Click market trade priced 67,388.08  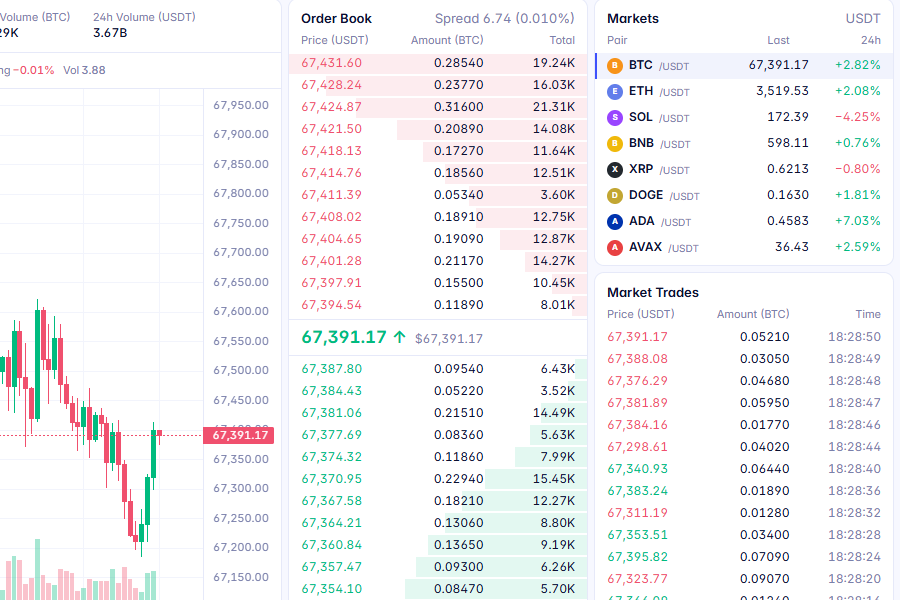click(744, 359)
